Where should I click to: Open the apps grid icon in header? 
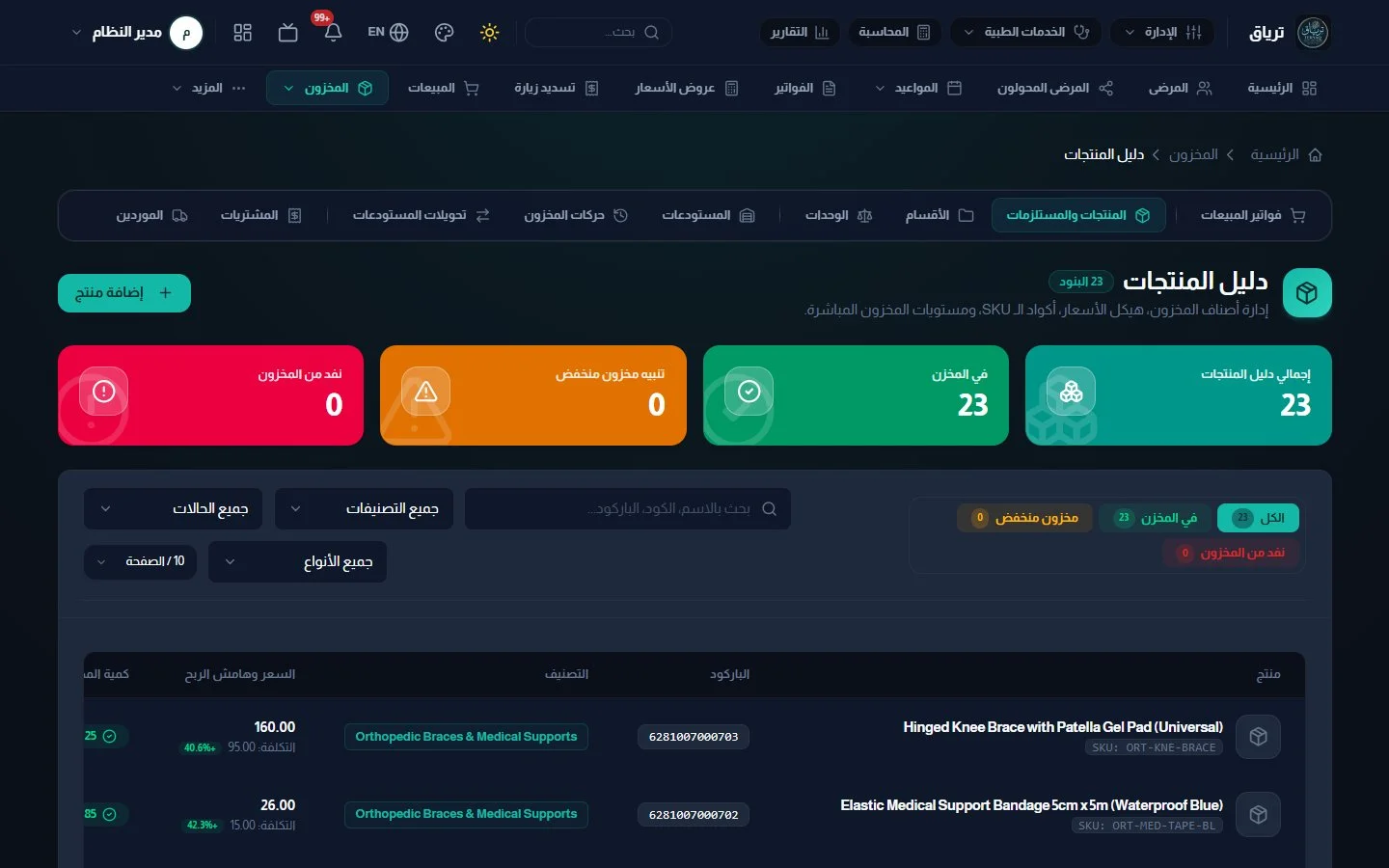(242, 33)
